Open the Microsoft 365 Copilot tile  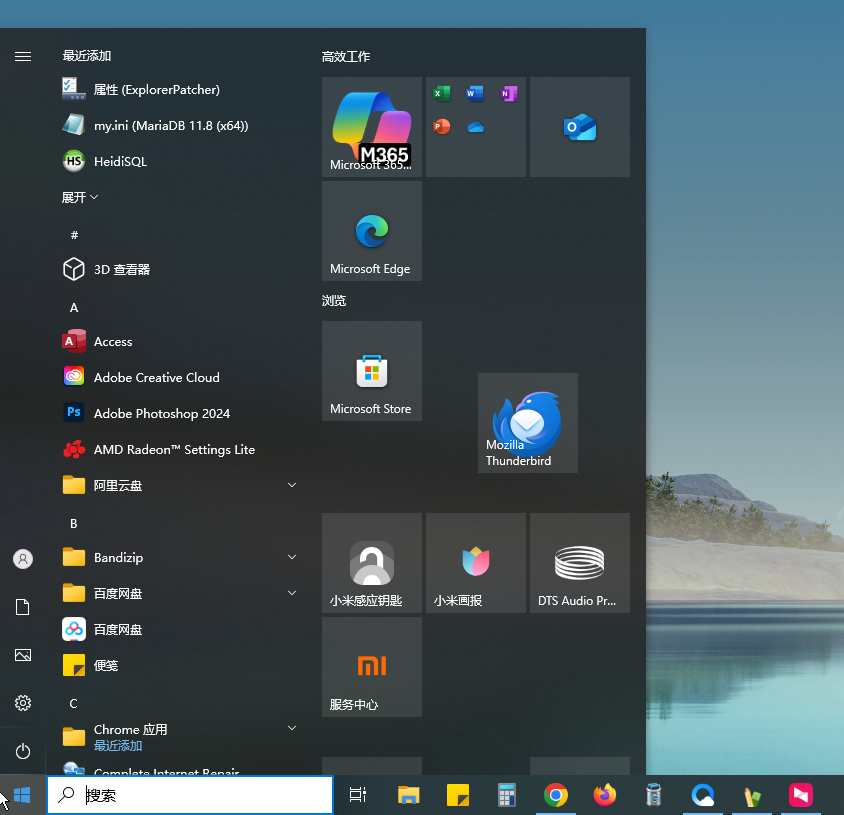click(x=372, y=127)
